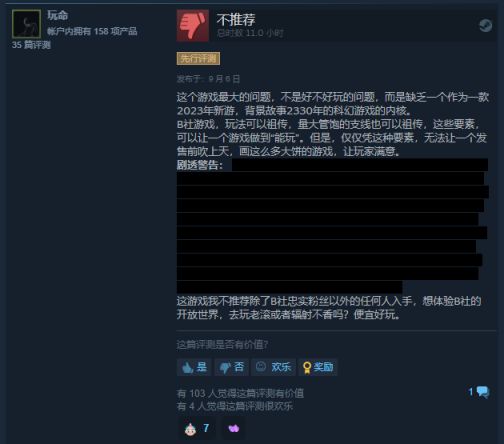The image size is (504, 444).
Task: Open the 35 reviews link
Action: [x=31, y=45]
